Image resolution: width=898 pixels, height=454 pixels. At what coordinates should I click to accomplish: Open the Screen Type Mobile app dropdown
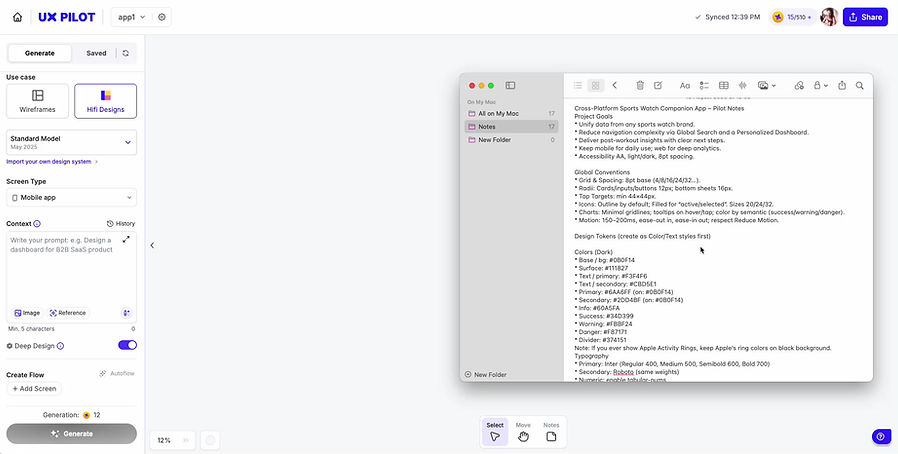(72, 198)
